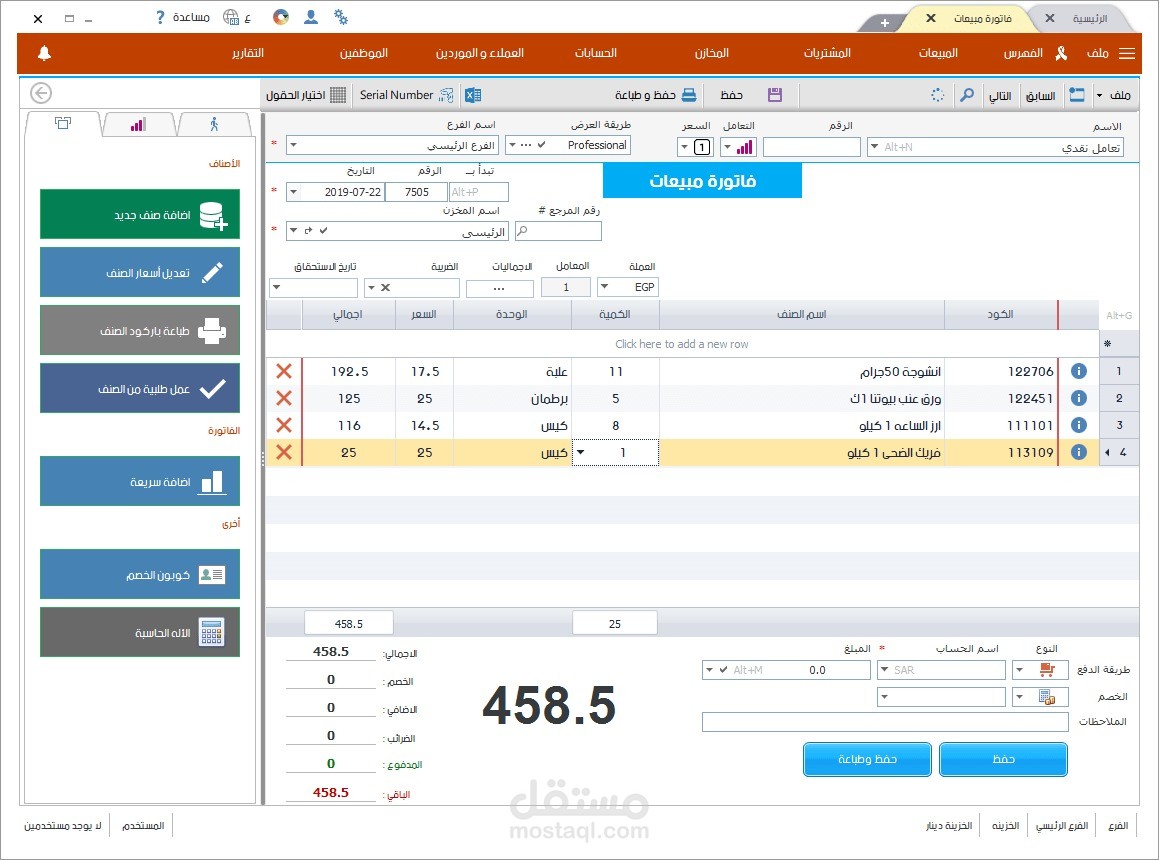This screenshot has width=1159, height=860.
Task: Click the رقم المرجع search field
Action: tap(558, 231)
